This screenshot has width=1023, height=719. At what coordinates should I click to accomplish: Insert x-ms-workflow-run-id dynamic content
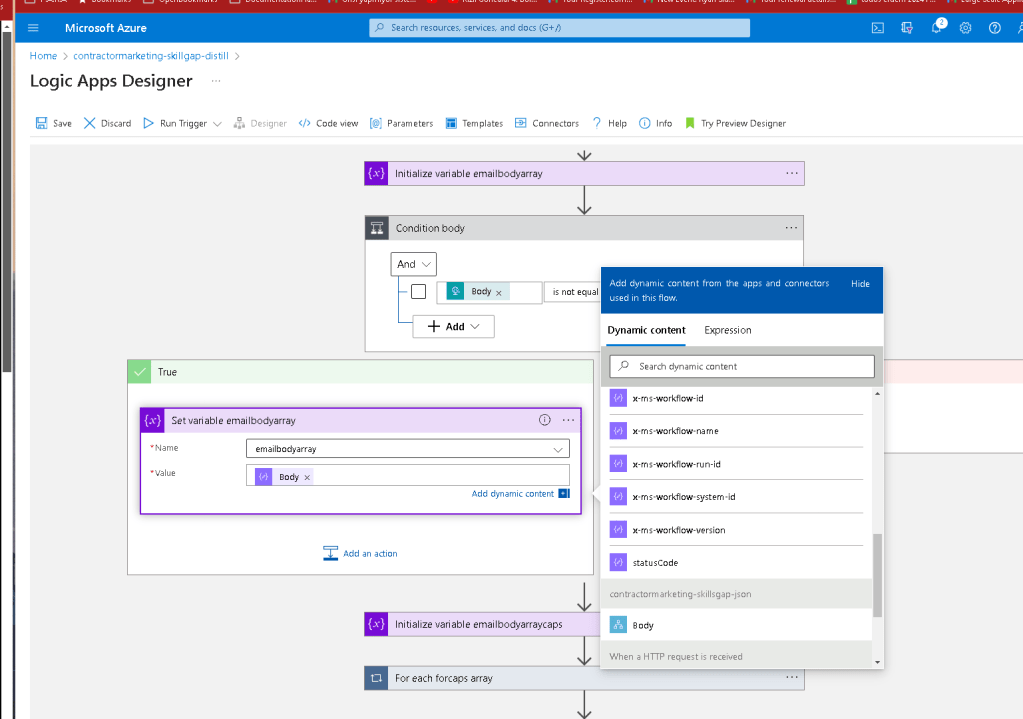point(736,464)
